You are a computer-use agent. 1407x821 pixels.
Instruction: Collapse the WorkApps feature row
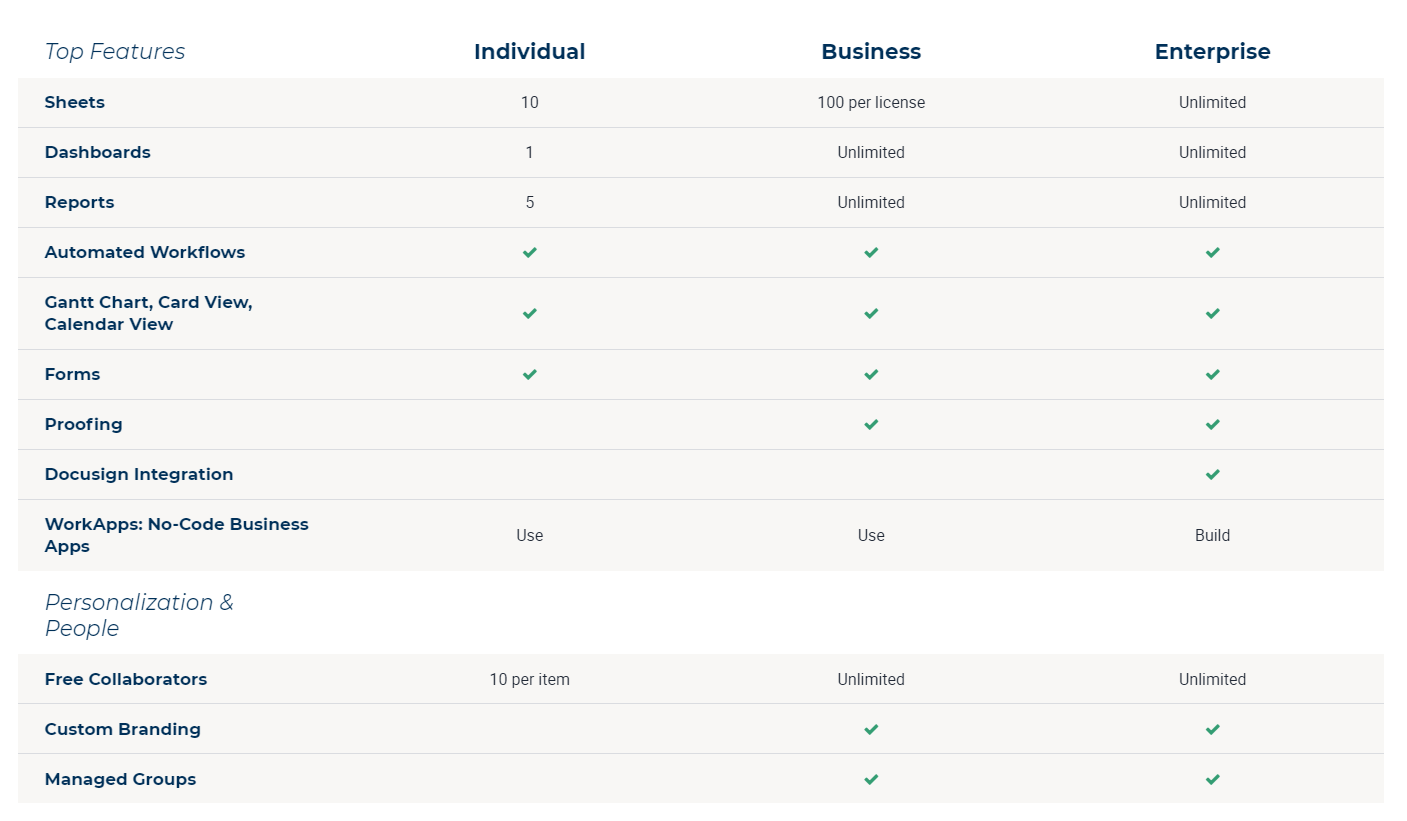pyautogui.click(x=176, y=535)
